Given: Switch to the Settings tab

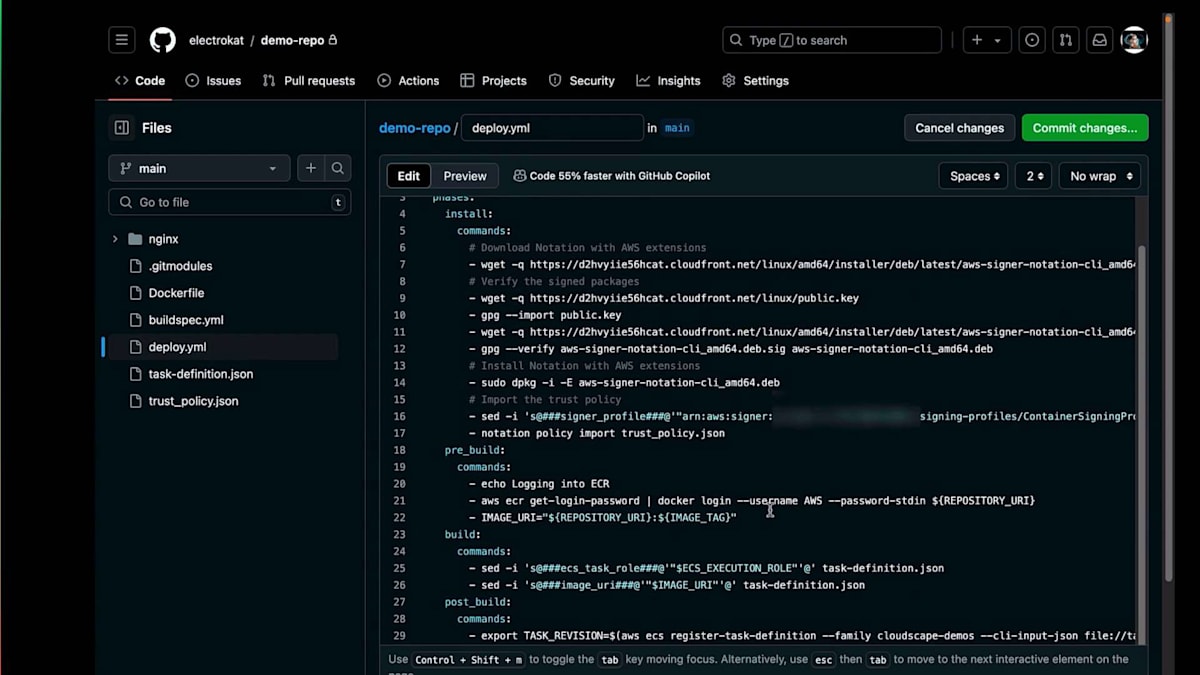Looking at the screenshot, I should pyautogui.click(x=756, y=81).
